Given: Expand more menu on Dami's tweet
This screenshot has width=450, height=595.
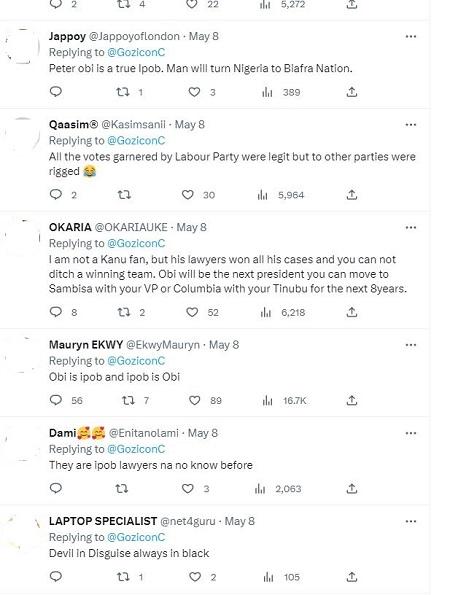Looking at the screenshot, I should click(x=411, y=433).
